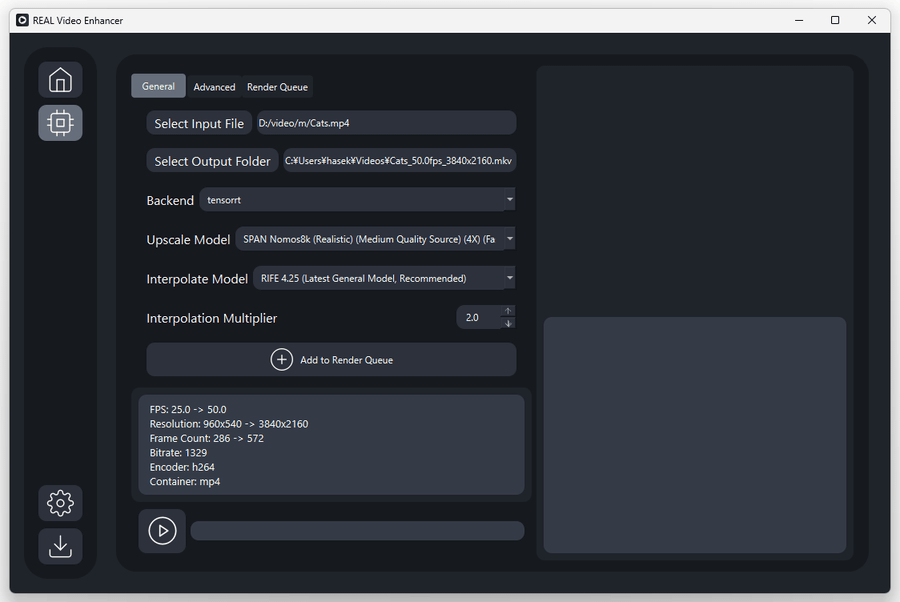Screen dimensions: 900x602
Task: Maximize the REAL Video Enhancer window
Action: coord(835,20)
